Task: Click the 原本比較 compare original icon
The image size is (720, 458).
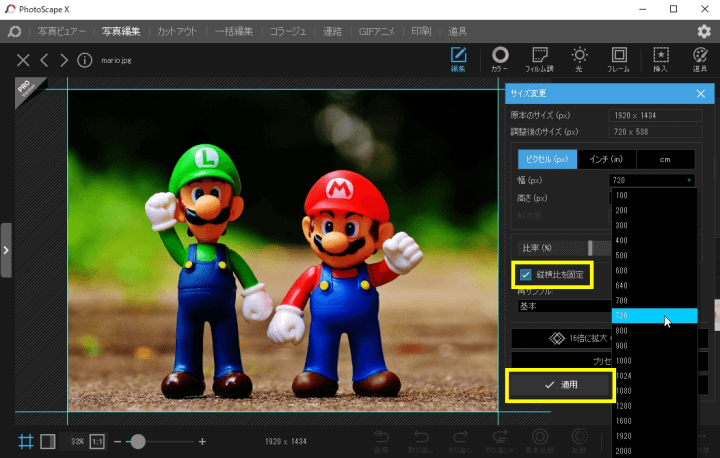Action: 540,441
